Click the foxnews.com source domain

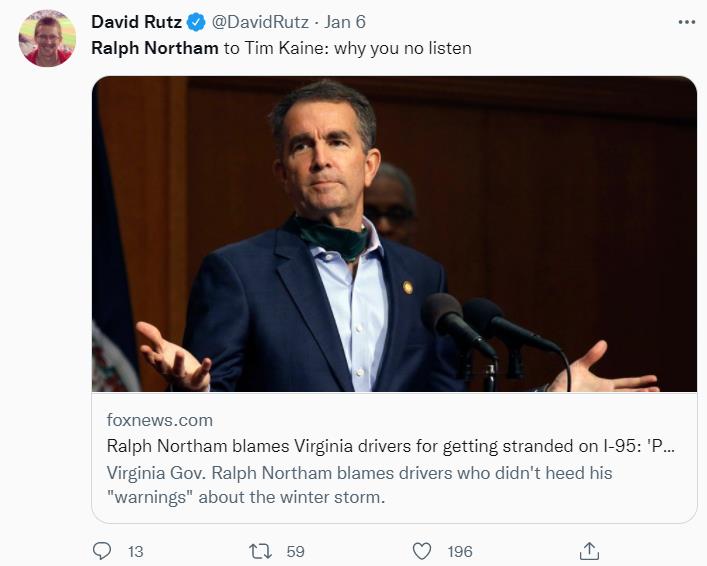coord(160,420)
